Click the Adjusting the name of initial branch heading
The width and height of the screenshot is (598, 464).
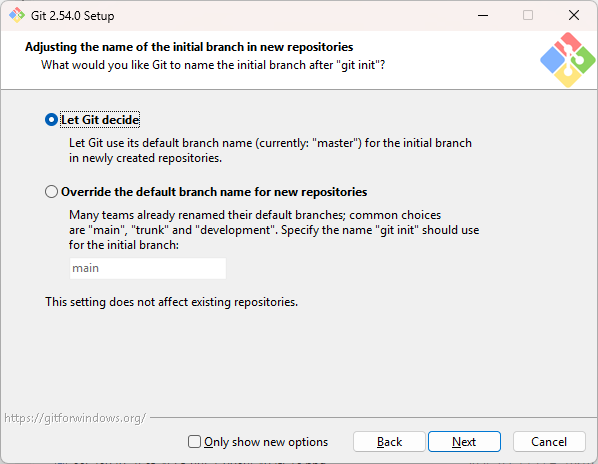[x=189, y=47]
